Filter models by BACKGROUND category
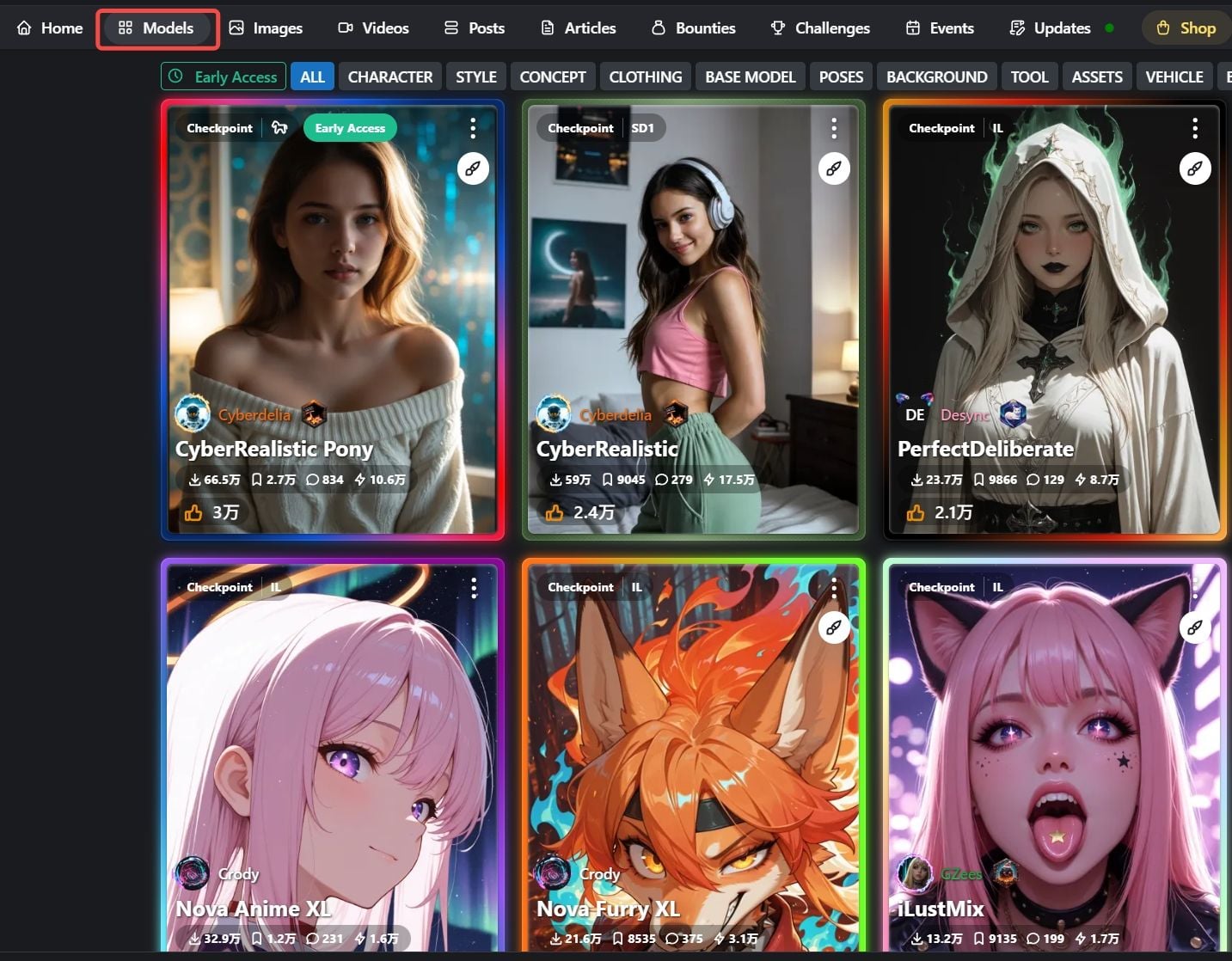This screenshot has width=1232, height=961. pos(937,77)
